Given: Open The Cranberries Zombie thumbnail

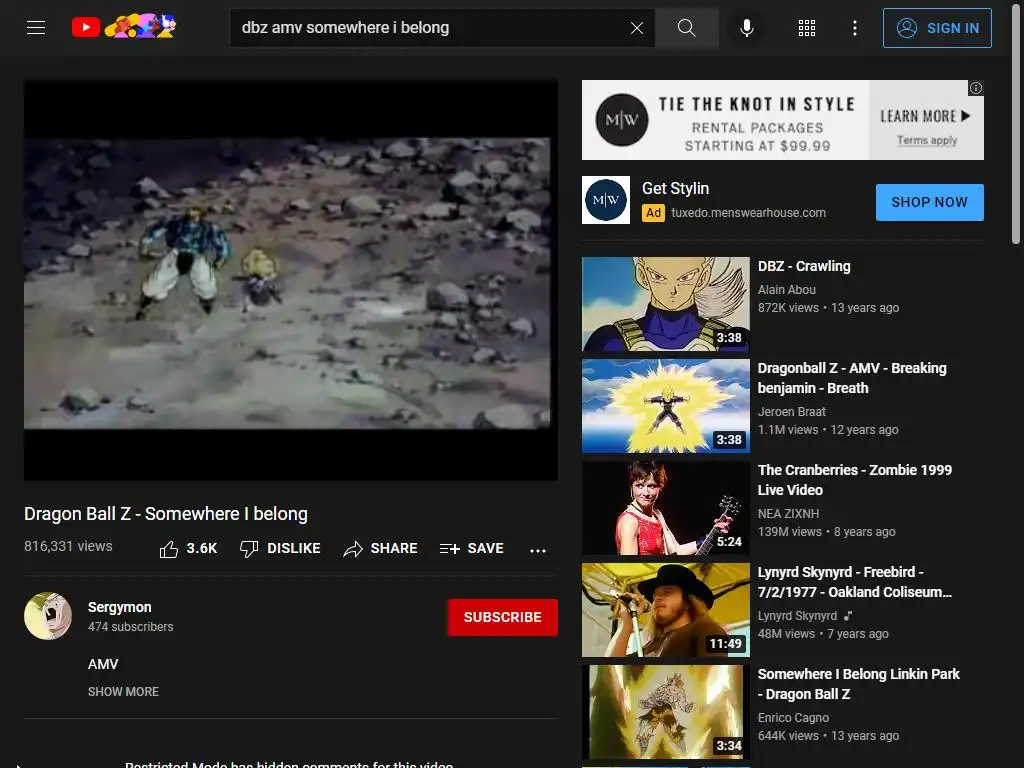Looking at the screenshot, I should click(665, 507).
